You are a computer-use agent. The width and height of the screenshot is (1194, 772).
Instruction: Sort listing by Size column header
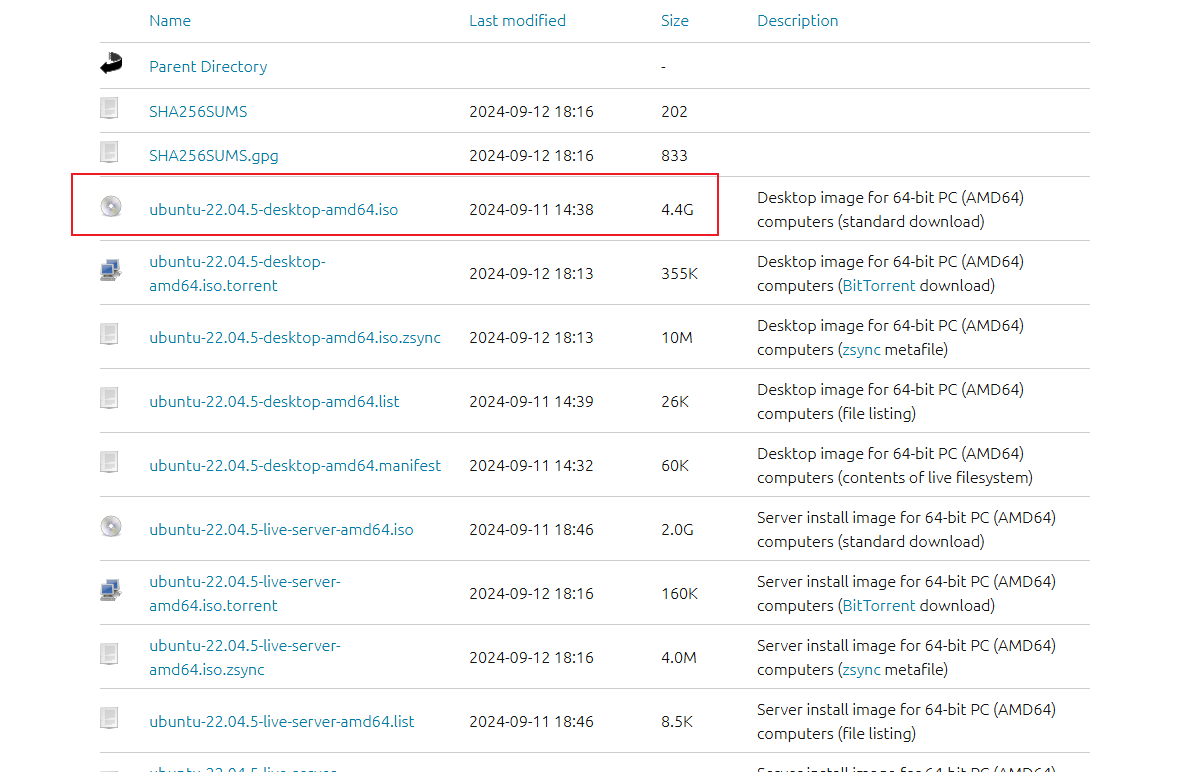675,21
